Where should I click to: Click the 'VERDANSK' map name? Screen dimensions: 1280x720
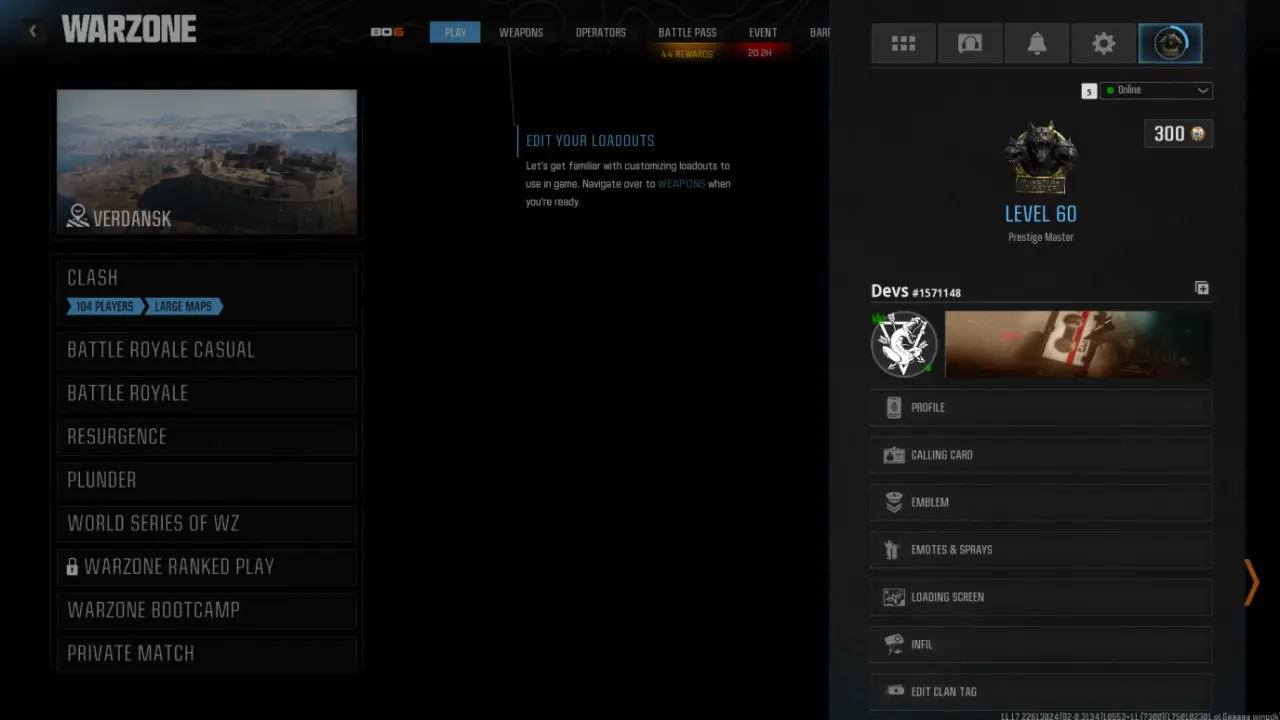(x=132, y=219)
